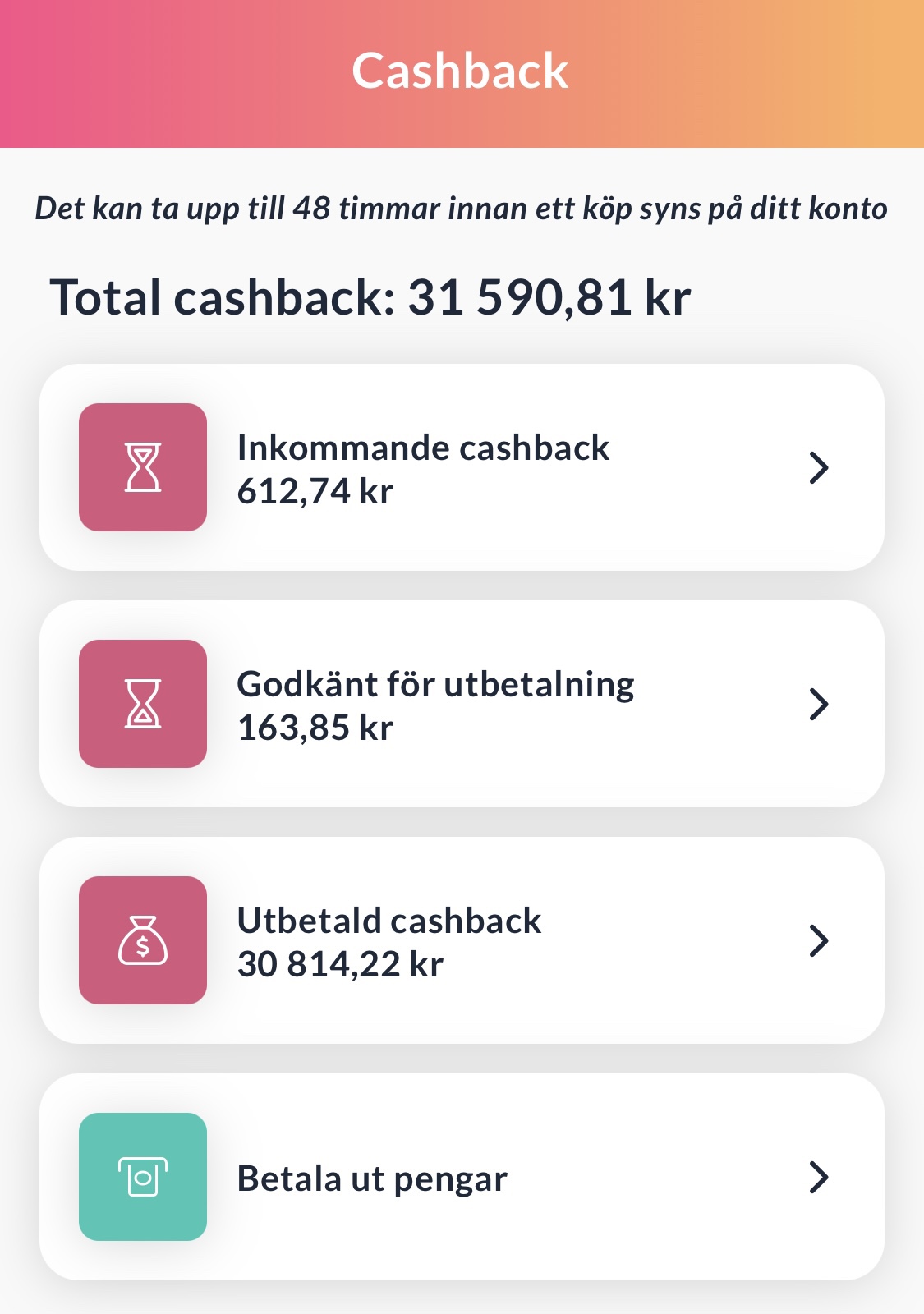This screenshot has height=1314, width=924.
Task: Tap the hourglass icon beside Inkommande cashback
Action: click(x=143, y=467)
